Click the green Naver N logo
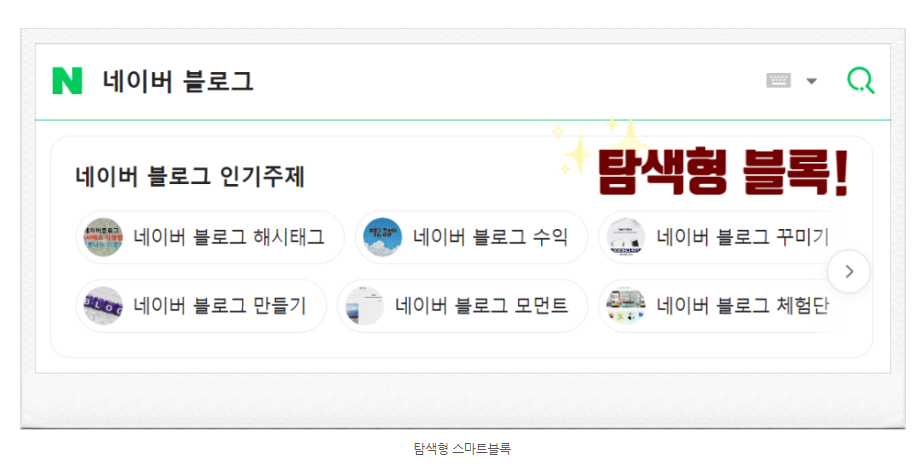Image resolution: width=919 pixels, height=476 pixels. (x=67, y=81)
